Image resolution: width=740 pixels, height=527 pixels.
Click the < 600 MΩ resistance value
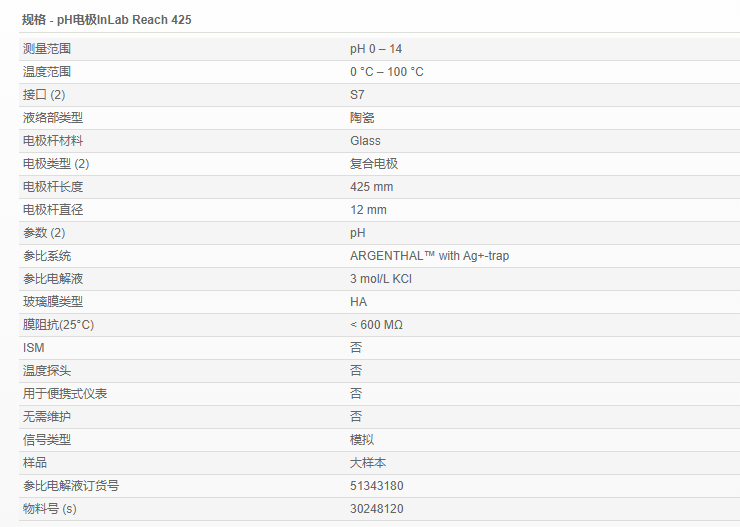(x=376, y=325)
